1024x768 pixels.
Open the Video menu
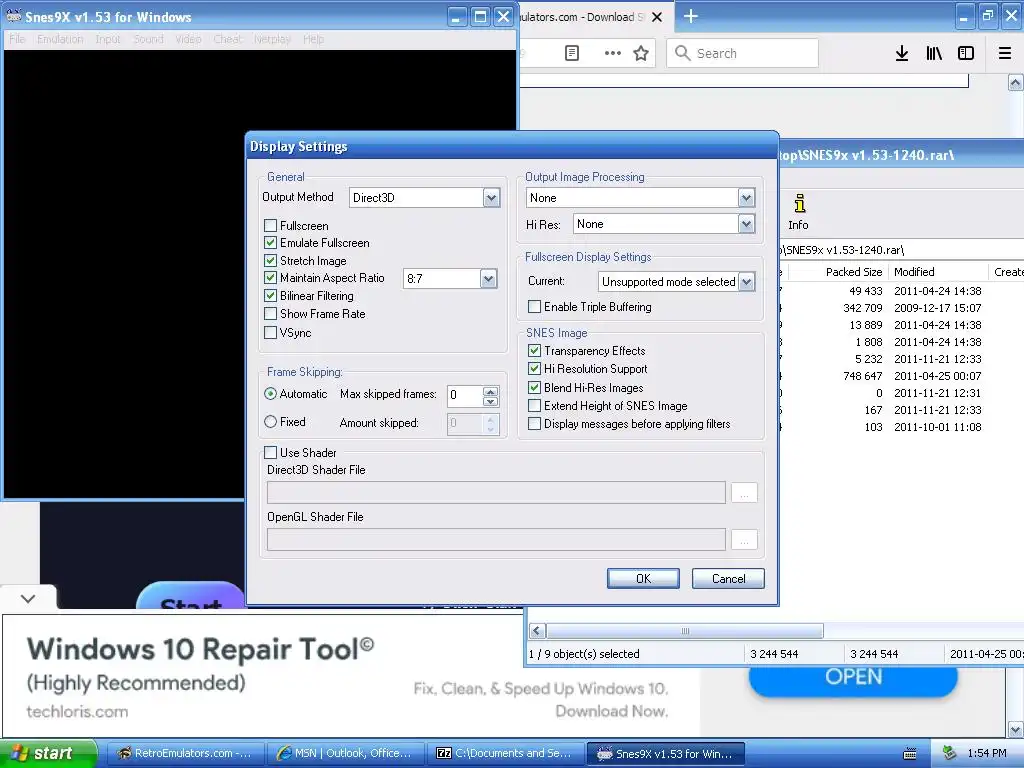point(188,39)
